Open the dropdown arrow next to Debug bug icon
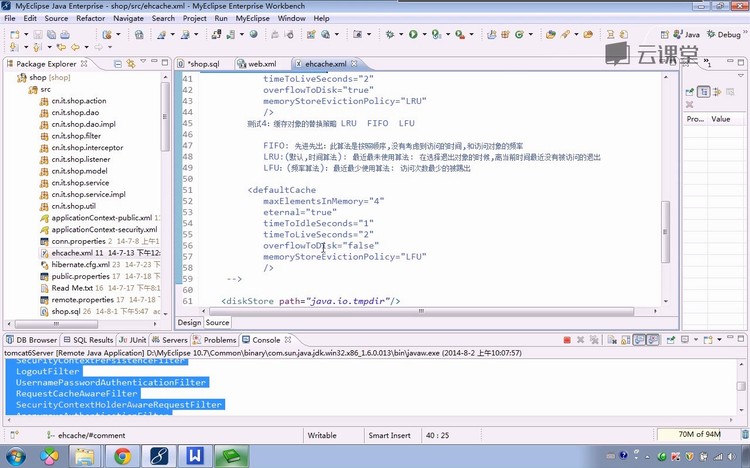Image resolution: width=750 pixels, height=468 pixels. tap(401, 34)
